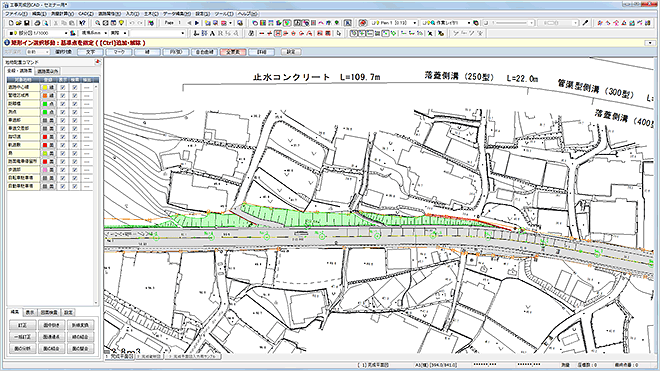Toggle 検索 checkbox for 道路中心線
This screenshot has width=660, height=371.
pos(75,87)
